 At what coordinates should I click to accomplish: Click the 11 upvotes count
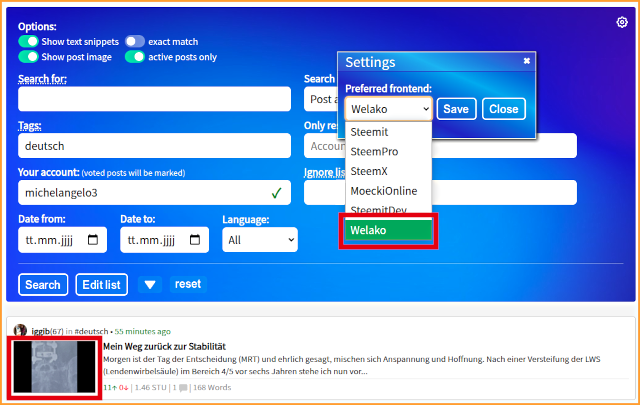(x=110, y=387)
